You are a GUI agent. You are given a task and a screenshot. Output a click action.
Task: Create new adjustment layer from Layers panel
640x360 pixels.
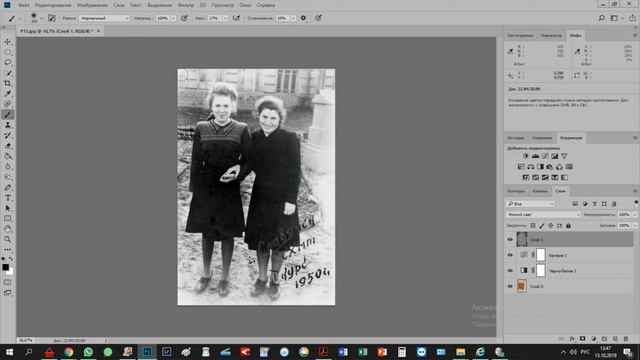pos(593,339)
